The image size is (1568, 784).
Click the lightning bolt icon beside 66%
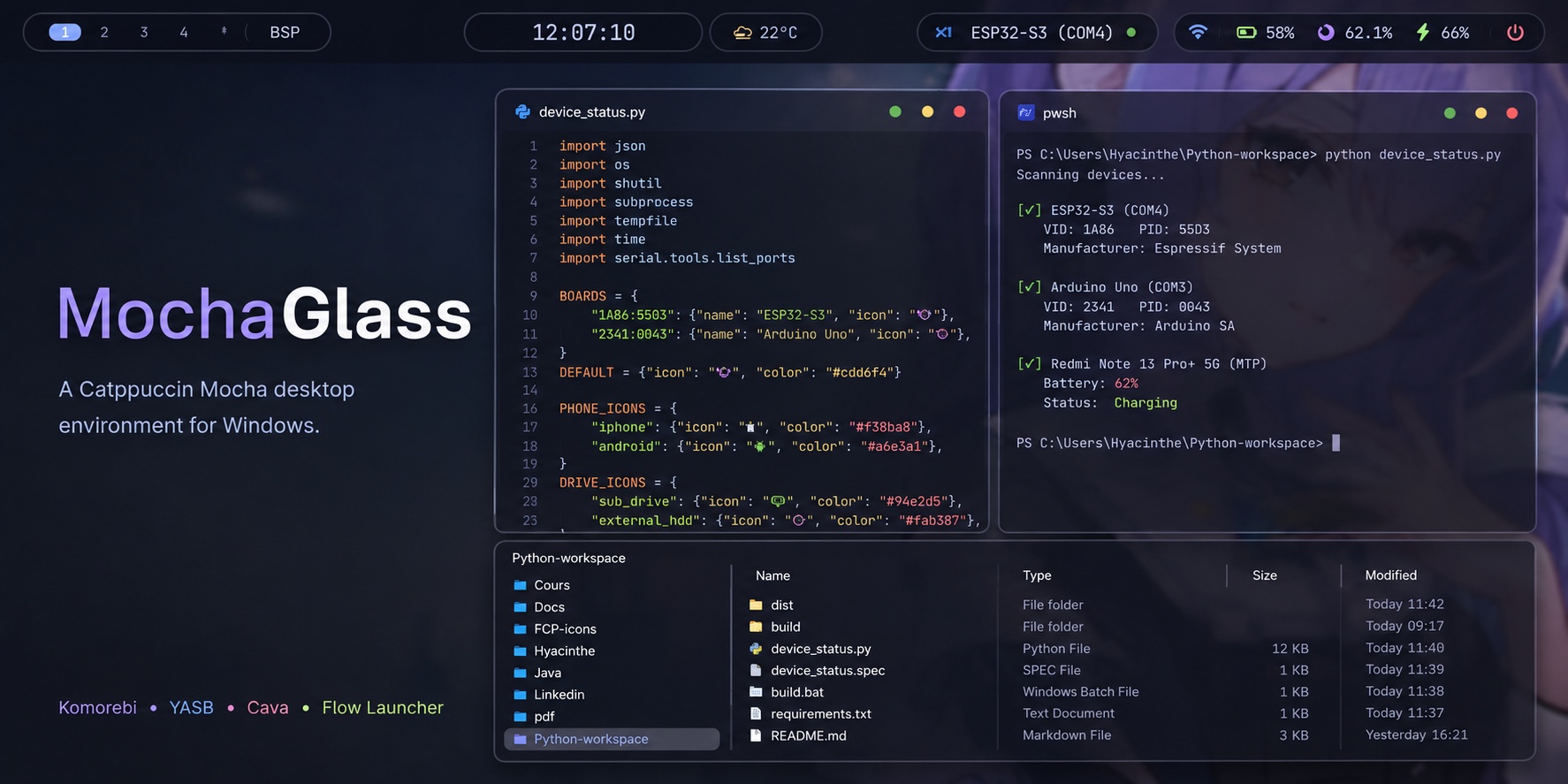coord(1423,33)
